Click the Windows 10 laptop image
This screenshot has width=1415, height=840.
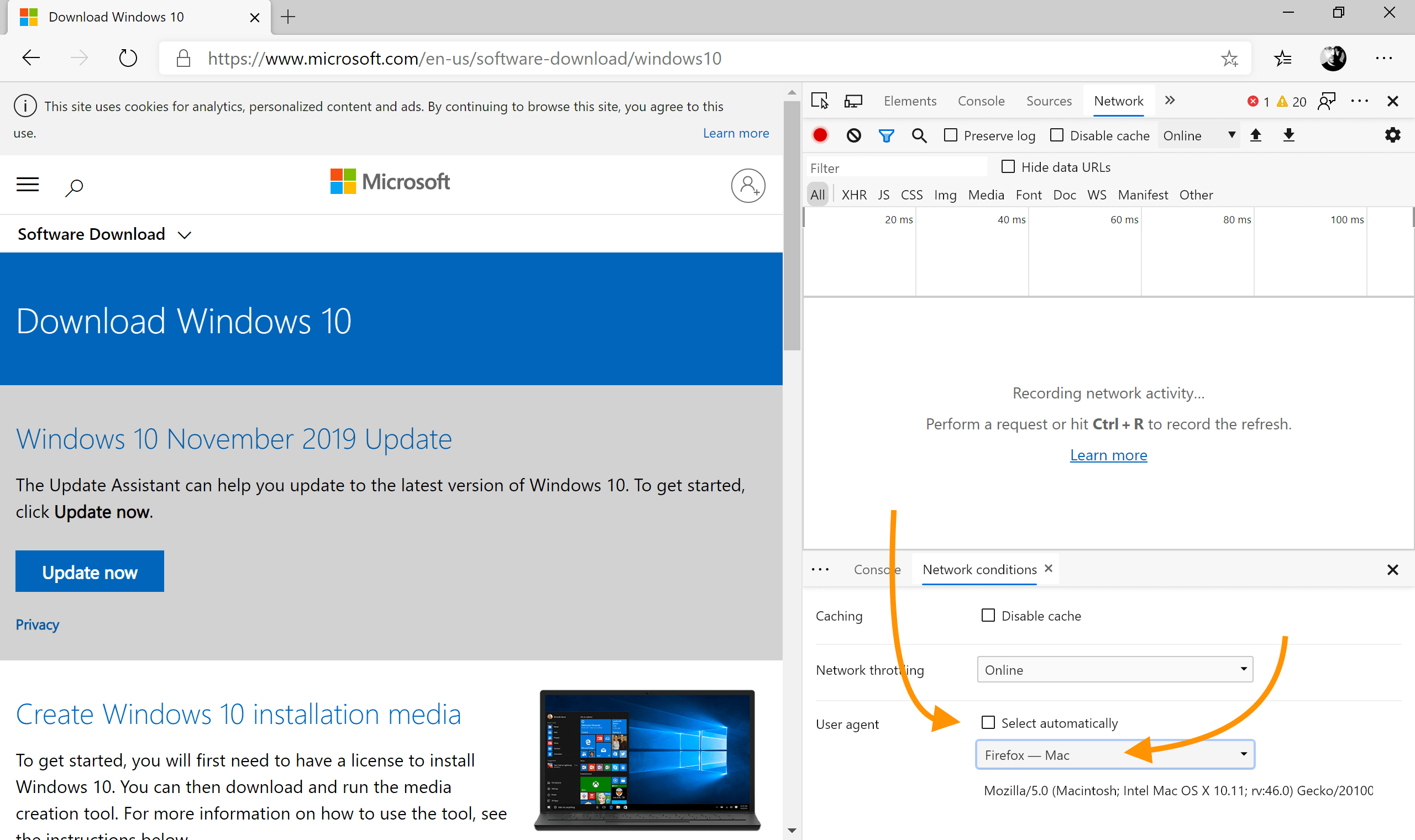click(647, 759)
